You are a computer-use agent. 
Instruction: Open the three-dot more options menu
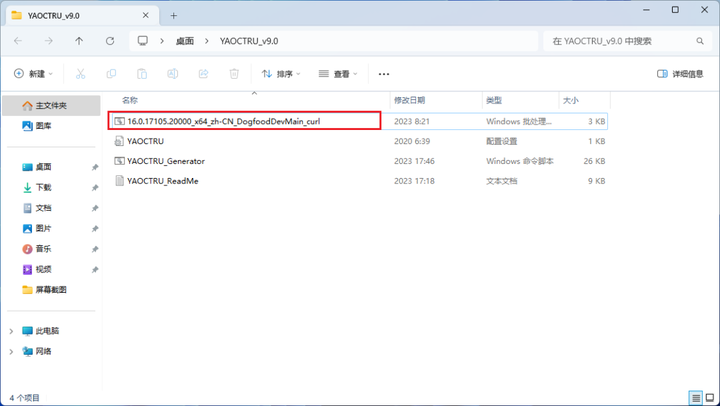[x=384, y=74]
